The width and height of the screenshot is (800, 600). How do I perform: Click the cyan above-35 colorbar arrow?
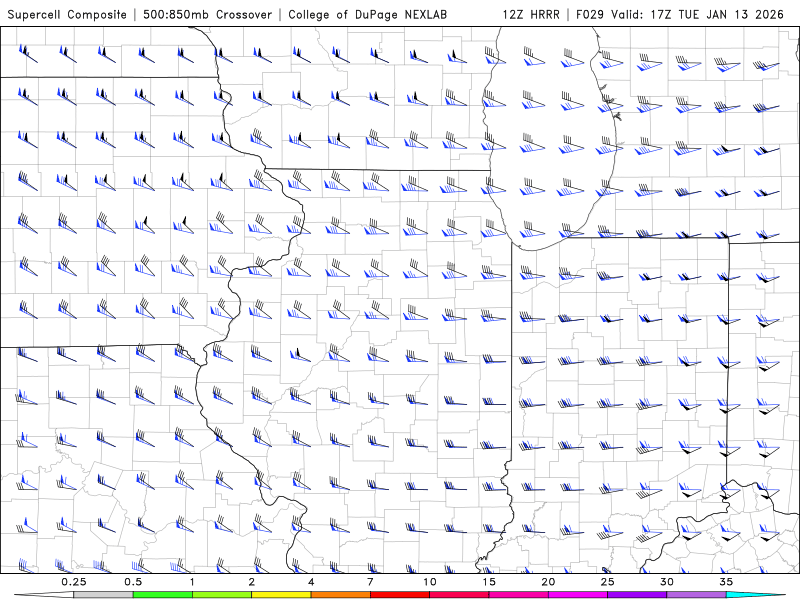(x=756, y=595)
